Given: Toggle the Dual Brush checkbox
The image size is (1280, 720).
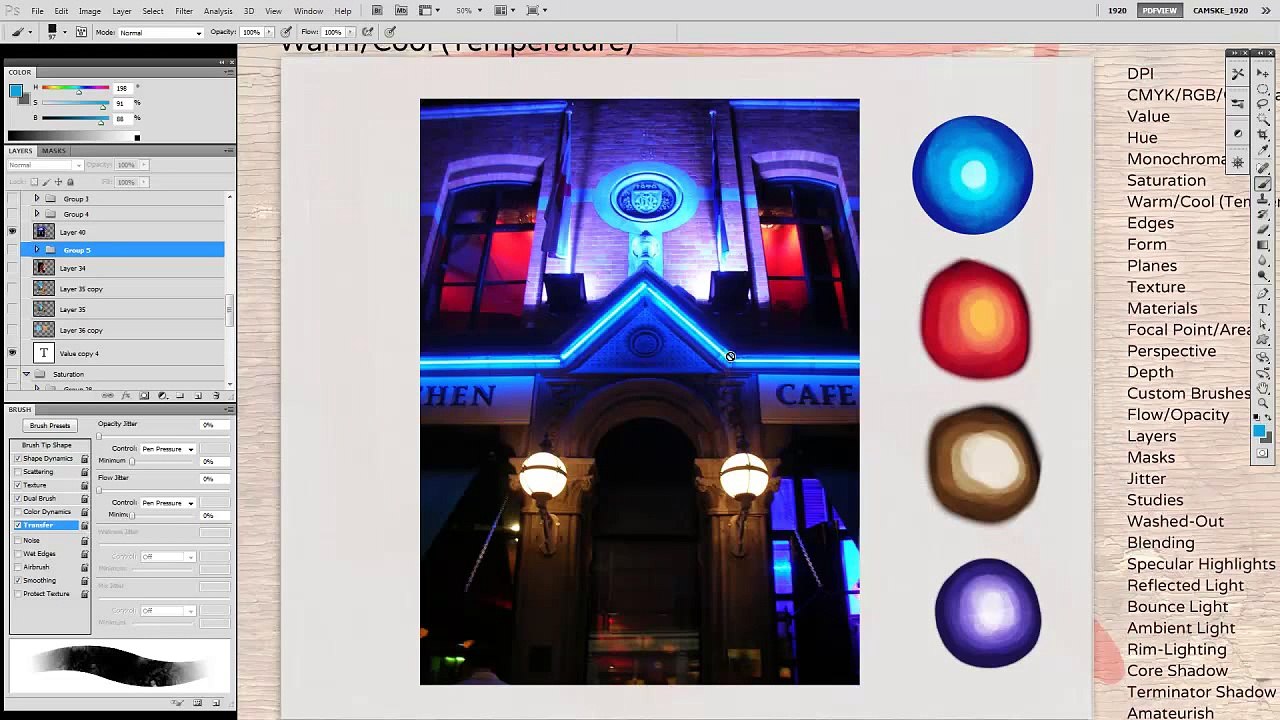Looking at the screenshot, I should tap(18, 498).
